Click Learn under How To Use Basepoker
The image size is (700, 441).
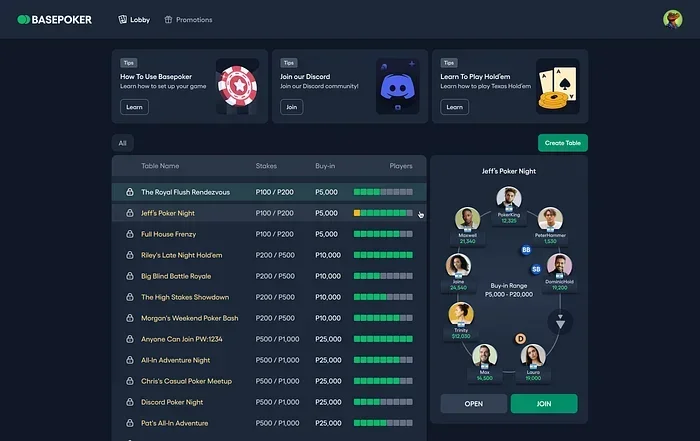tap(134, 107)
